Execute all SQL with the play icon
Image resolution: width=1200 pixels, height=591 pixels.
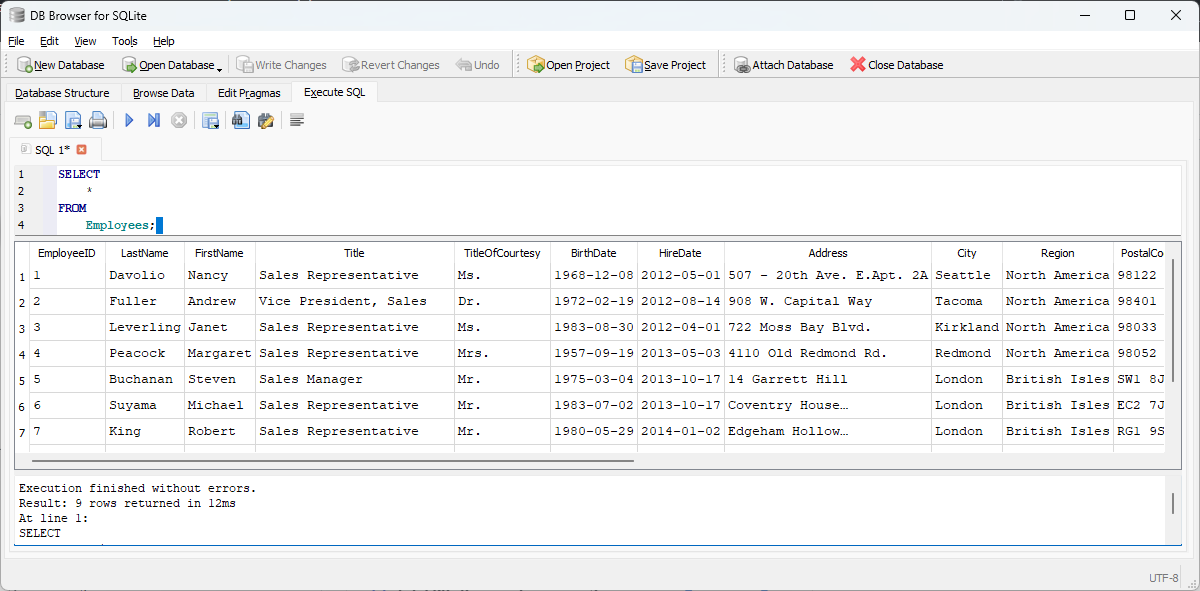129,121
